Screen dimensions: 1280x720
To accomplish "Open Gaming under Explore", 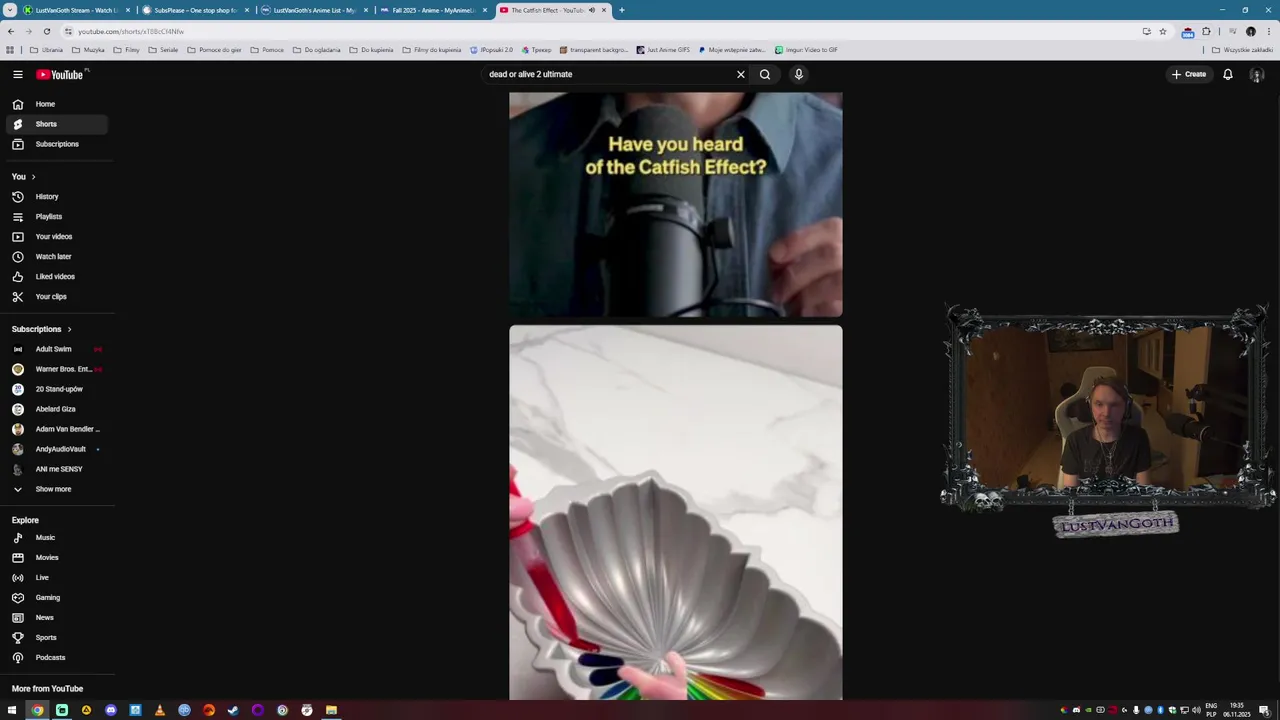I will point(57,598).
